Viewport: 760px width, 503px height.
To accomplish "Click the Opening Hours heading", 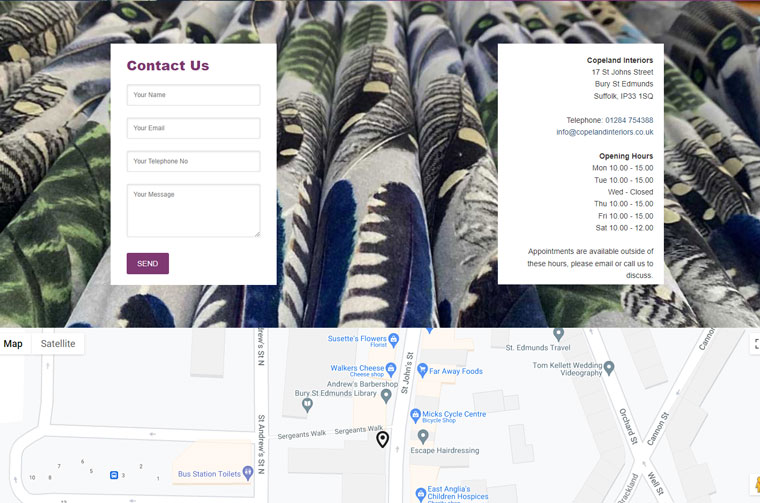I will pos(626,156).
